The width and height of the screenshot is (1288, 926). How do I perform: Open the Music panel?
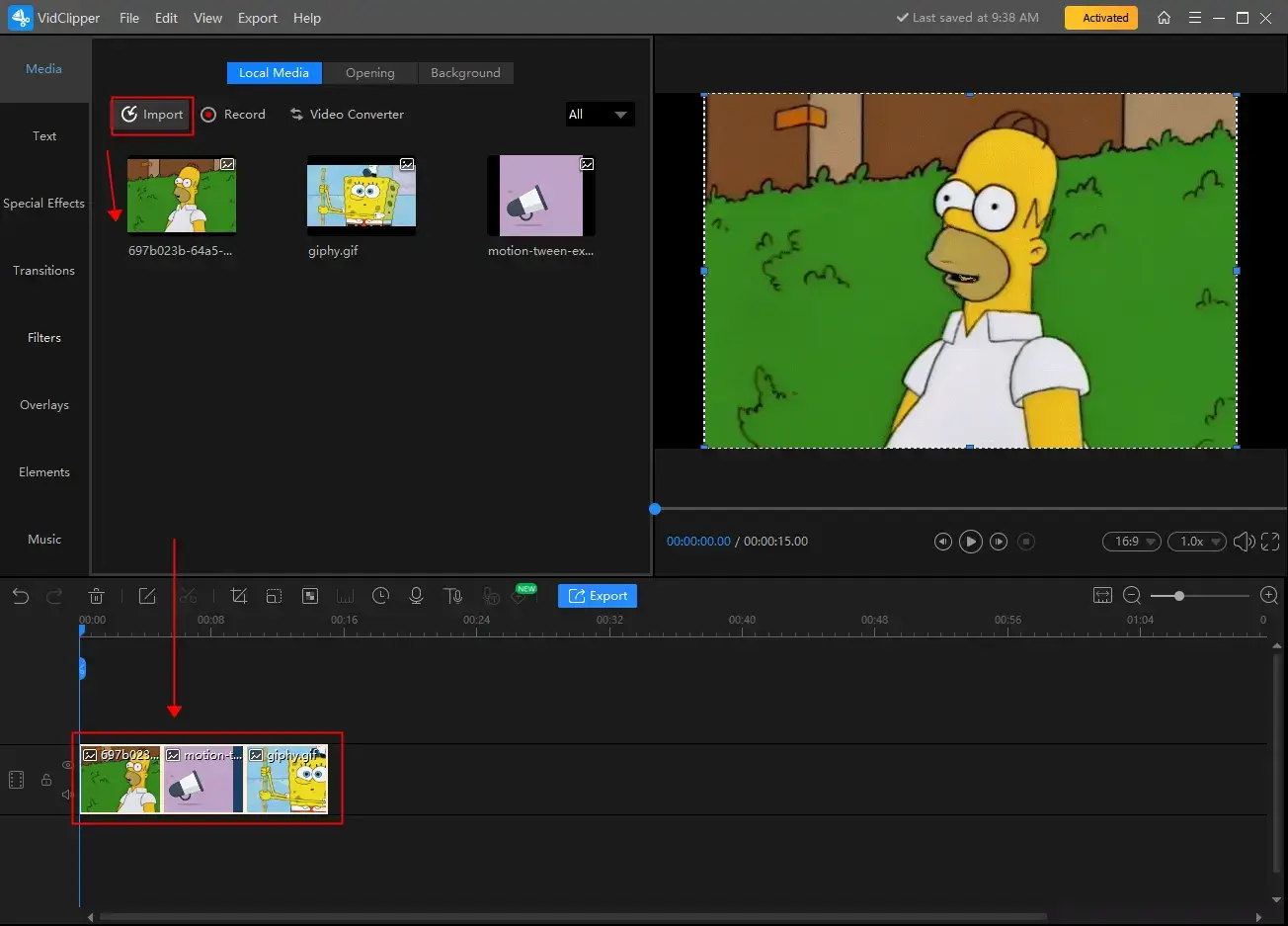(x=44, y=540)
